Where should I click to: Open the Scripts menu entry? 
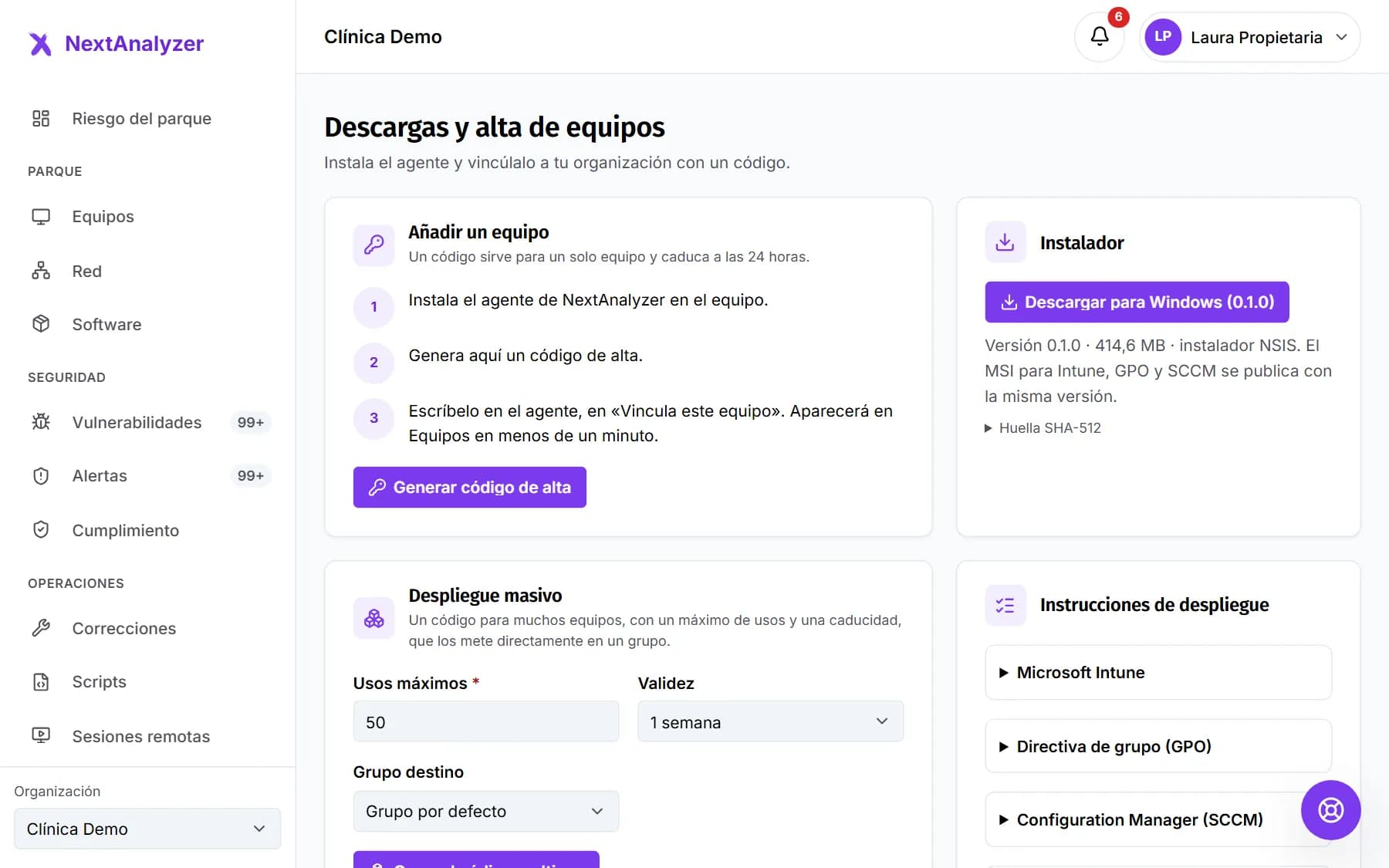(x=99, y=682)
